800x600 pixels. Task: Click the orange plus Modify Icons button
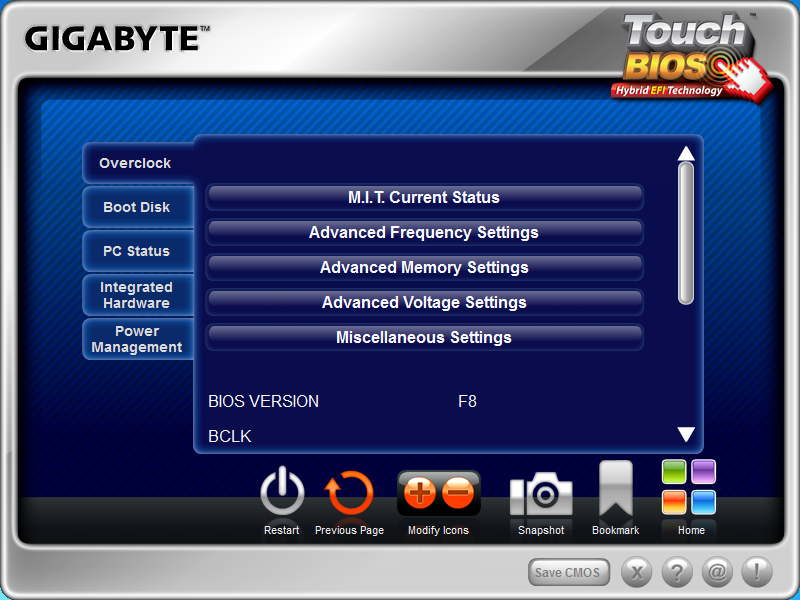coord(419,492)
